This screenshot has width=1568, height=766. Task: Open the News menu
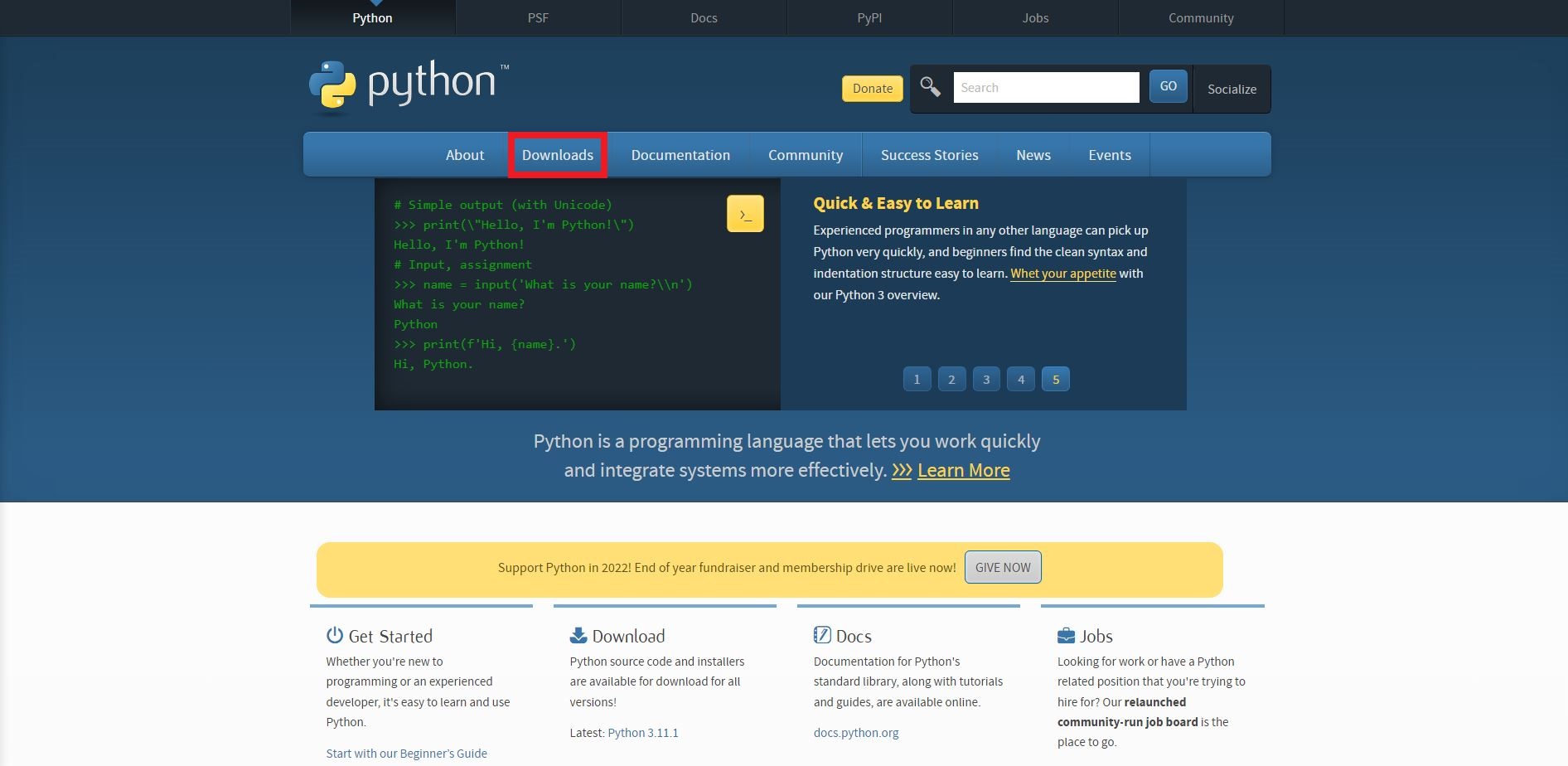tap(1033, 155)
